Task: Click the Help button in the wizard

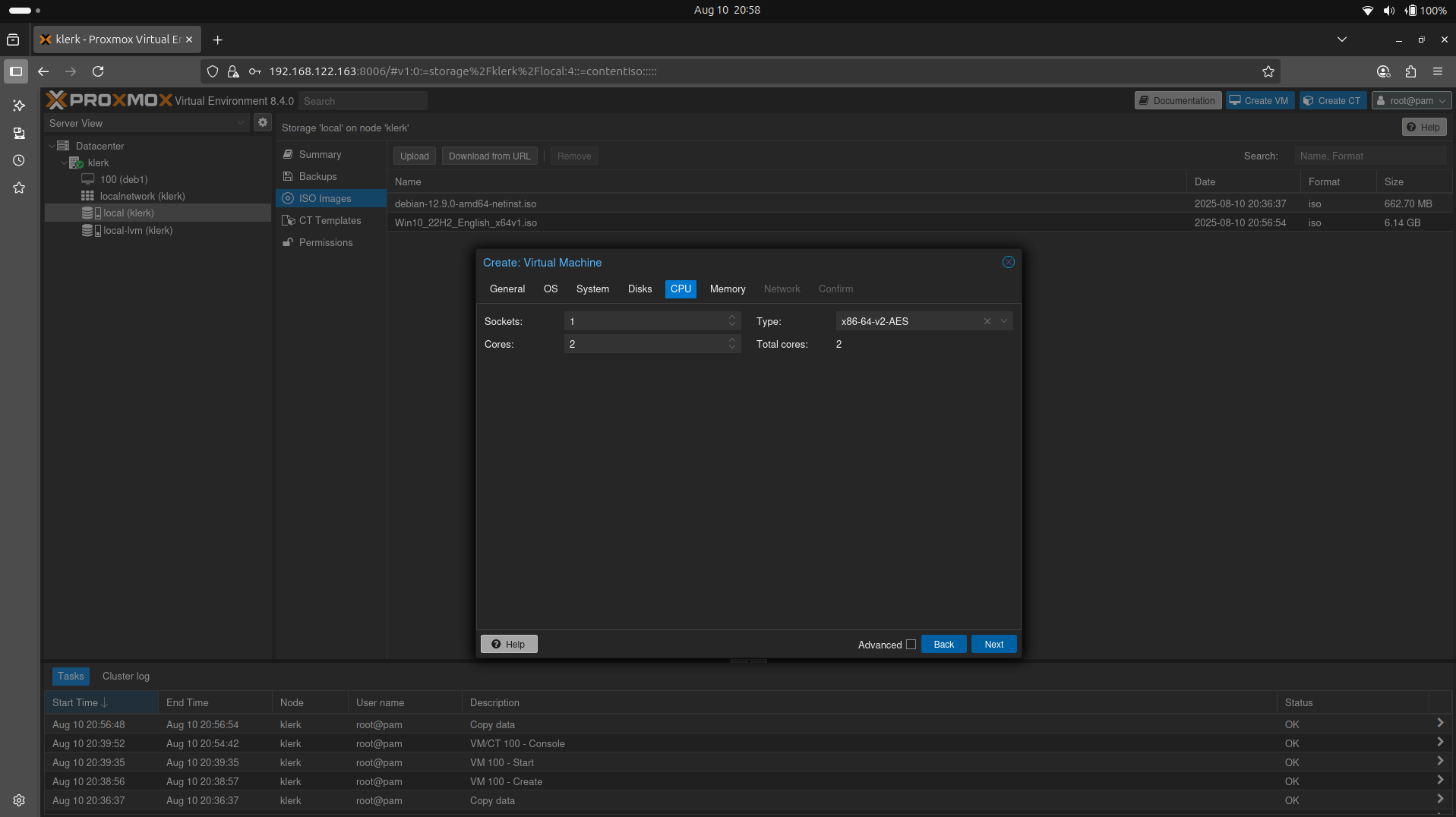Action: [x=508, y=643]
